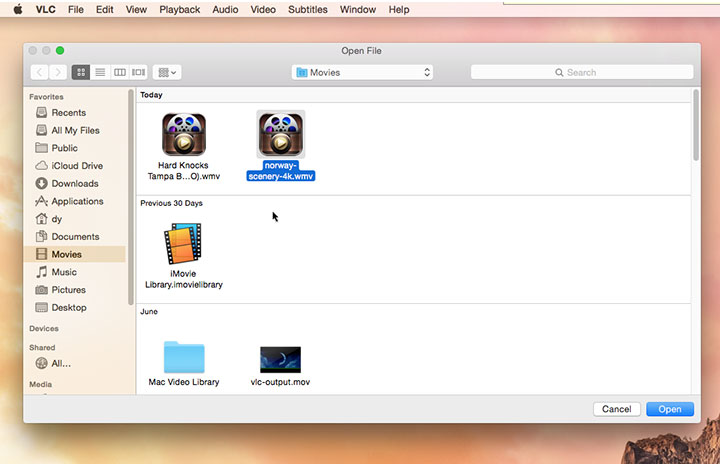720x464 pixels.
Task: Click the back navigation arrow
Action: point(40,72)
